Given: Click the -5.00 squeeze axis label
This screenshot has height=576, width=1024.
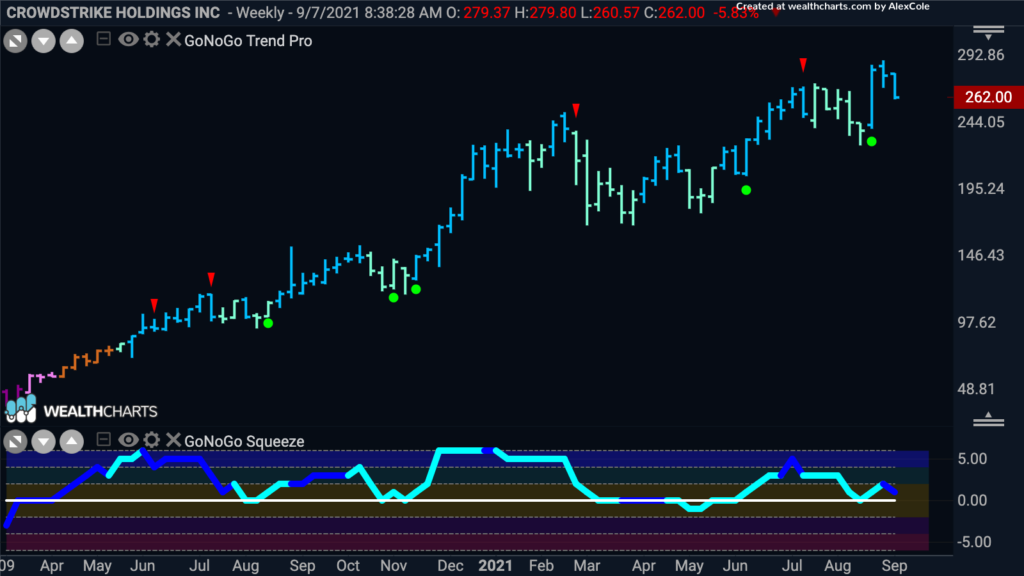Looking at the screenshot, I should tap(972, 542).
